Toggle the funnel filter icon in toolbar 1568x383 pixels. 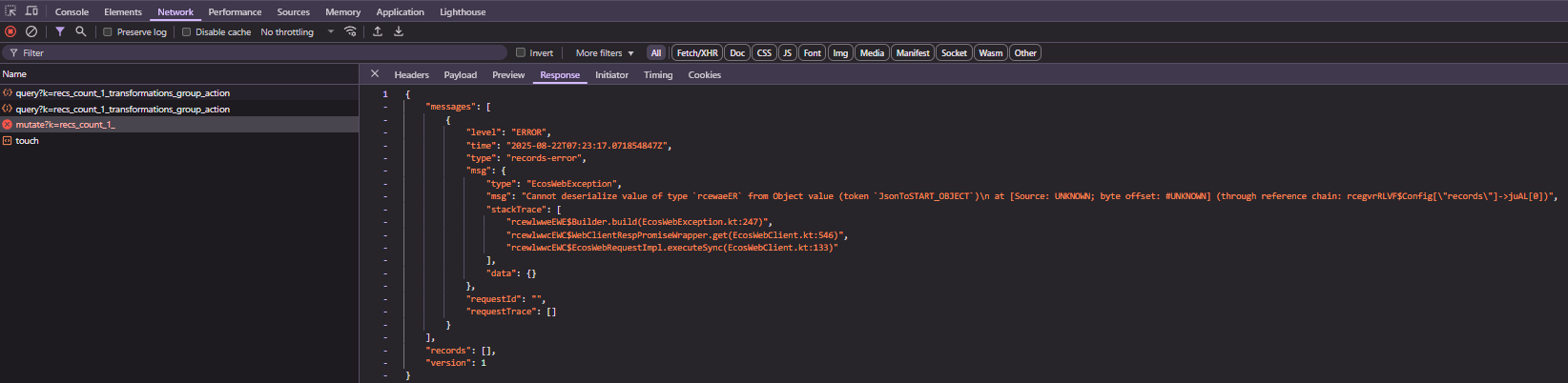pyautogui.click(x=60, y=31)
